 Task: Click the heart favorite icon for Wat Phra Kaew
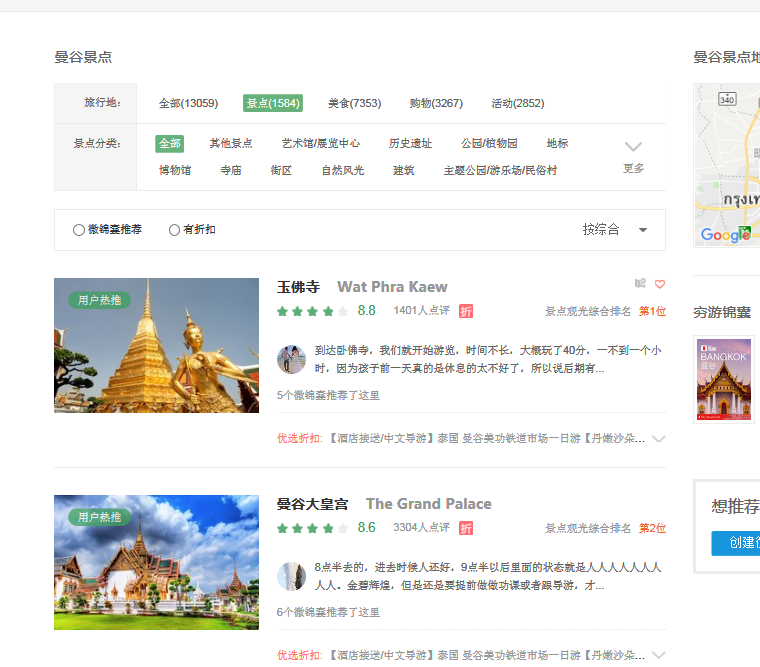pyautogui.click(x=660, y=284)
